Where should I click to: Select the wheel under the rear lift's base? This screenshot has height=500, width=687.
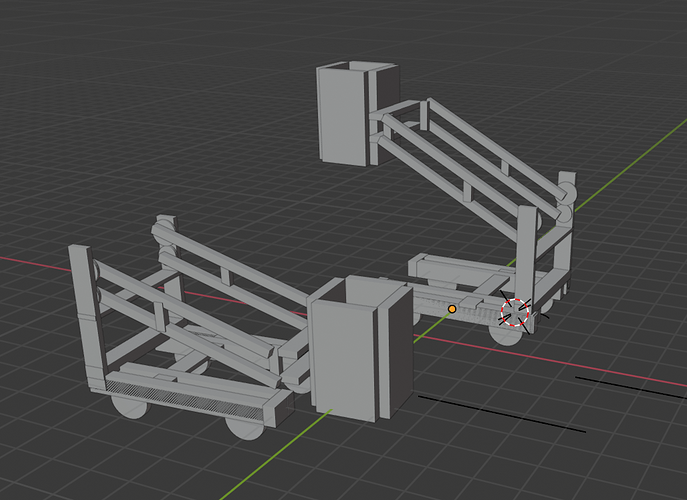click(505, 336)
